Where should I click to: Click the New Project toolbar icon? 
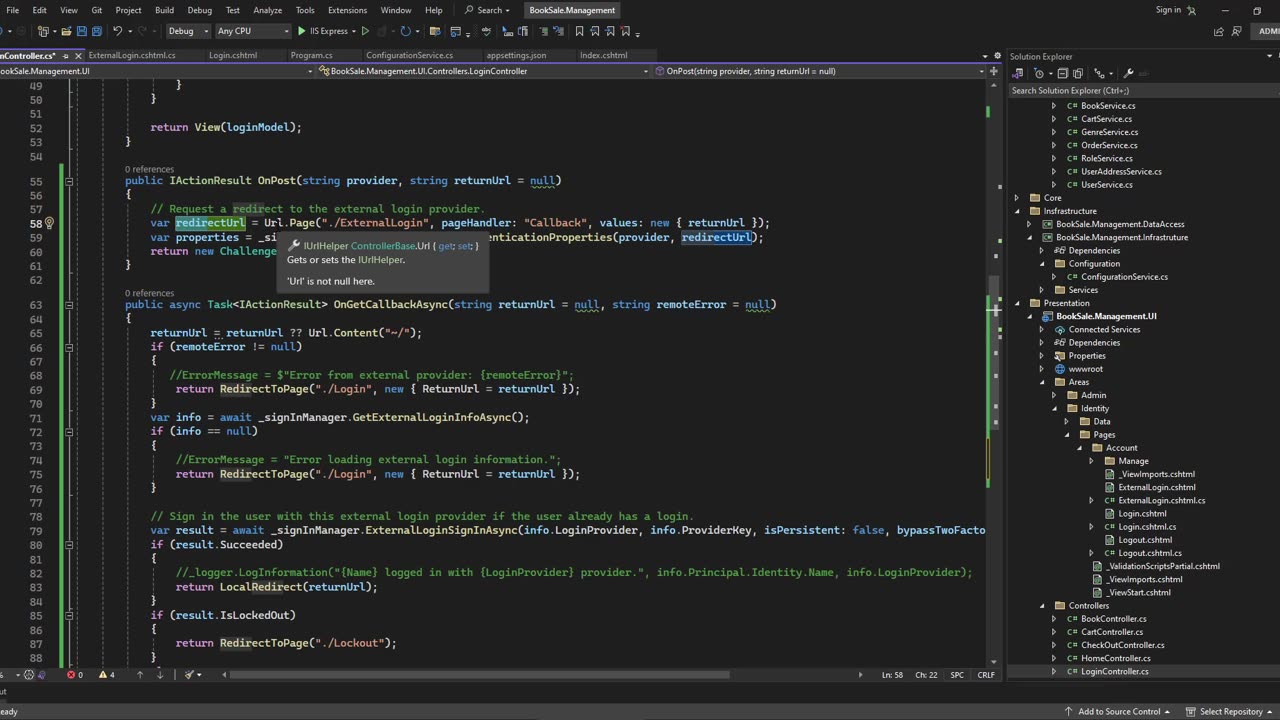click(43, 31)
